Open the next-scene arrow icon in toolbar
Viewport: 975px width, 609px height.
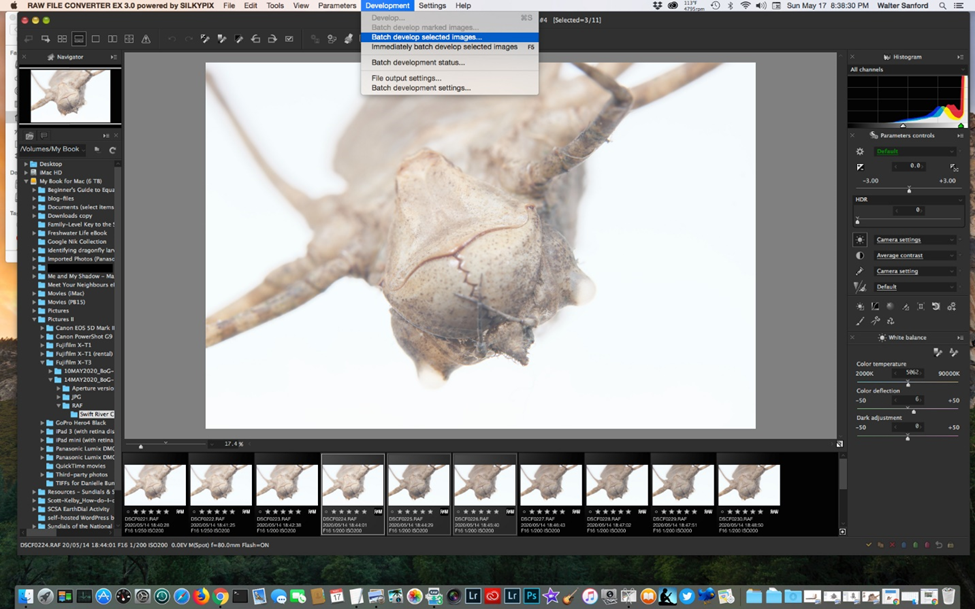click(45, 39)
